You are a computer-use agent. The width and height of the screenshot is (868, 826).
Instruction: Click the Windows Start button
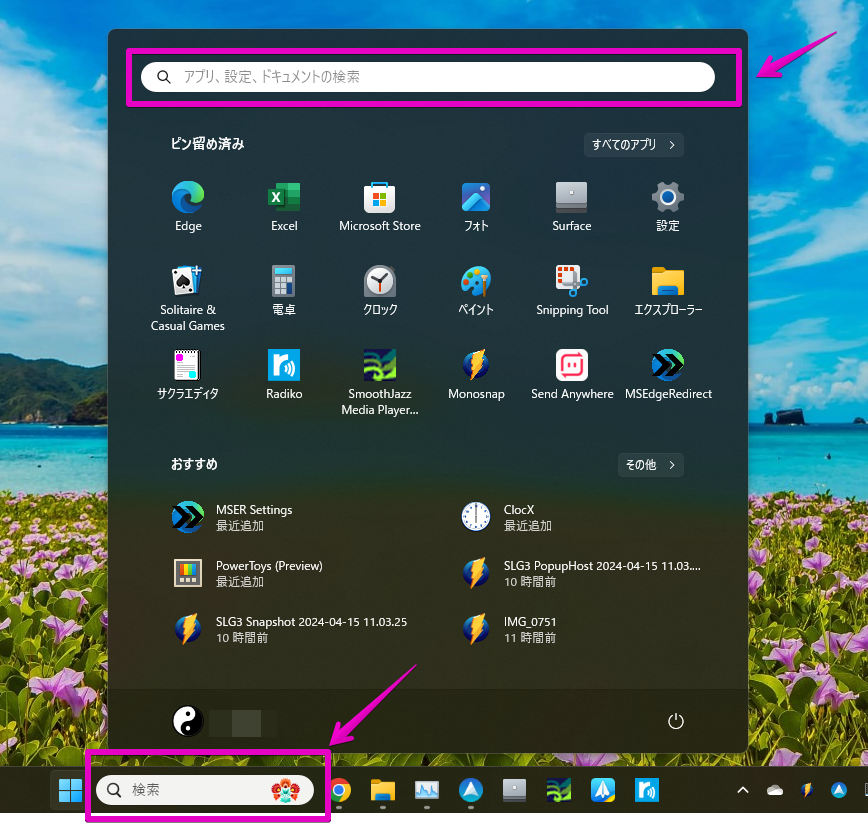coord(70,790)
